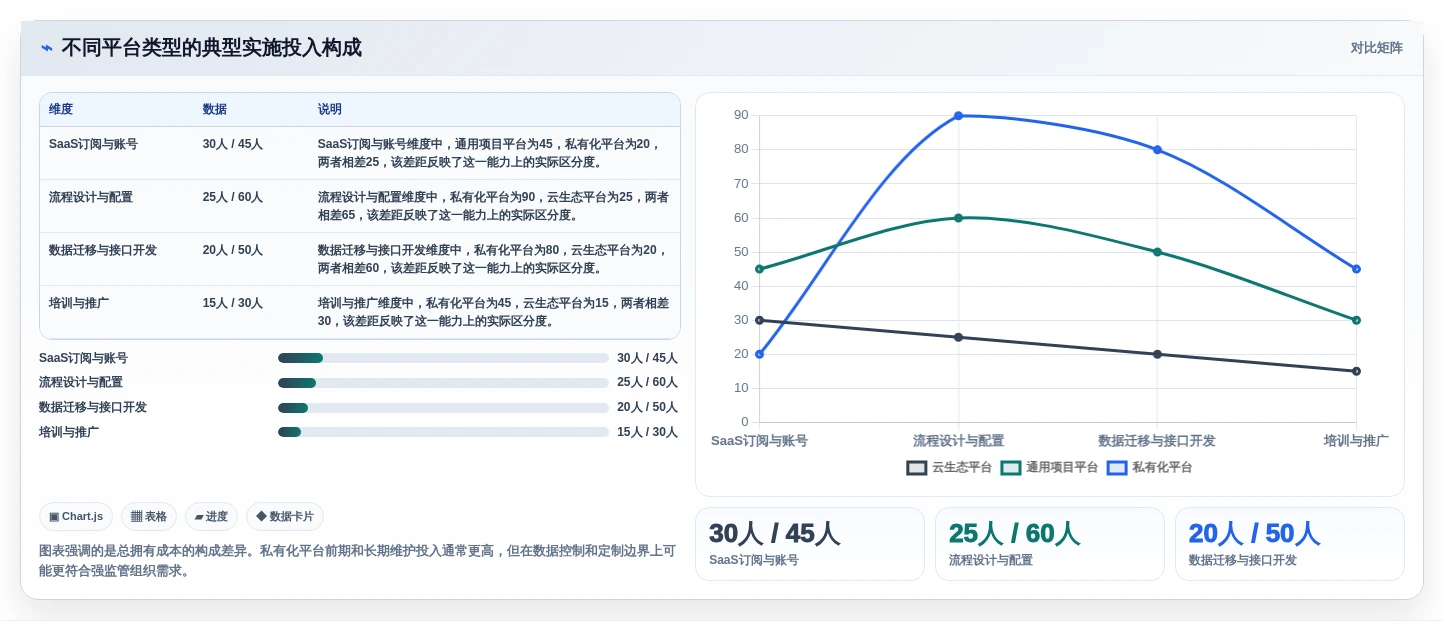Click the 进度 tag chip

(x=211, y=517)
